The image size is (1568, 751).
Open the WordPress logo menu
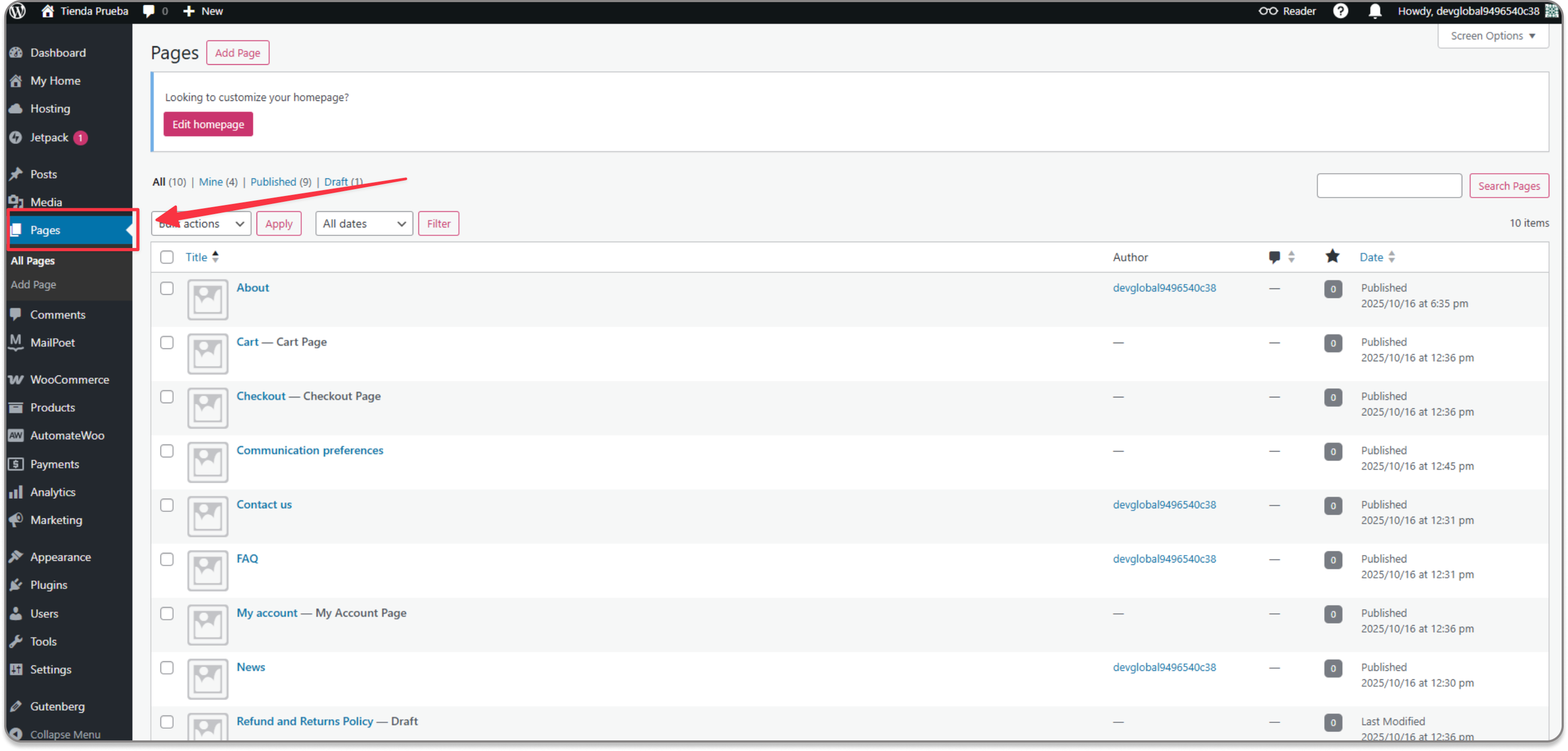point(18,11)
